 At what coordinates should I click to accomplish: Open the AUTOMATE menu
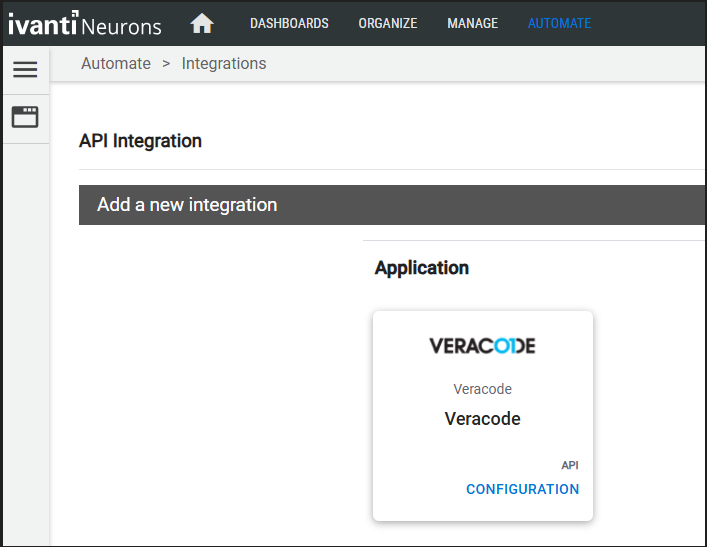[559, 23]
